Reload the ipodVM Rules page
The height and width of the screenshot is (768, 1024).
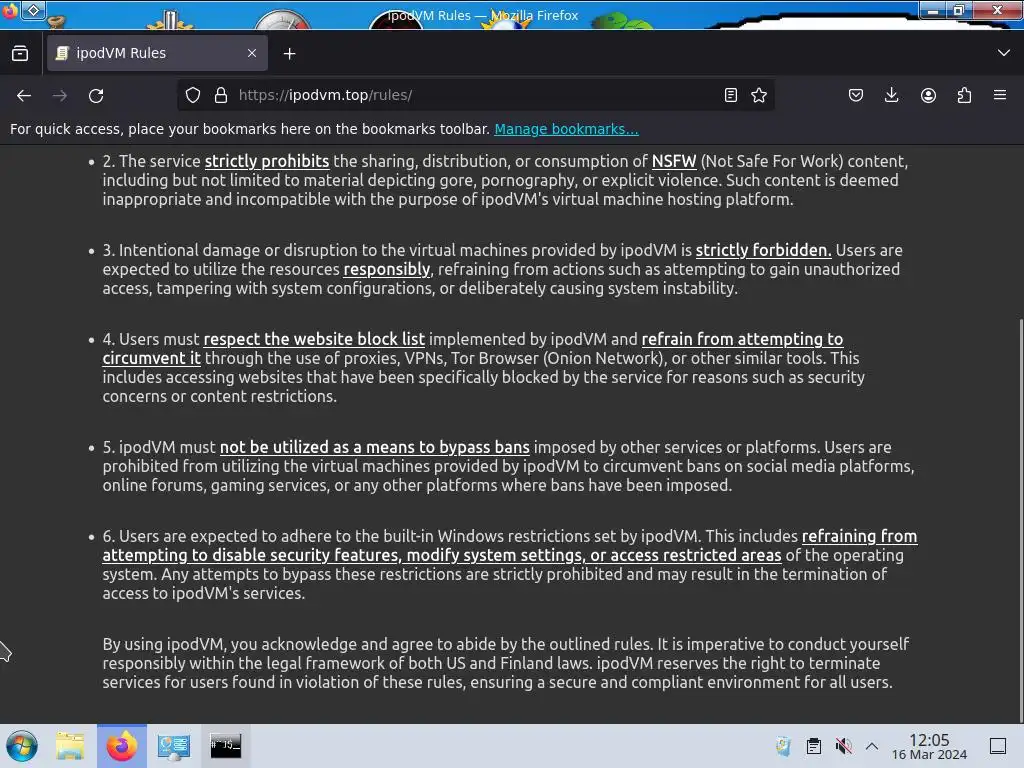pos(96,95)
